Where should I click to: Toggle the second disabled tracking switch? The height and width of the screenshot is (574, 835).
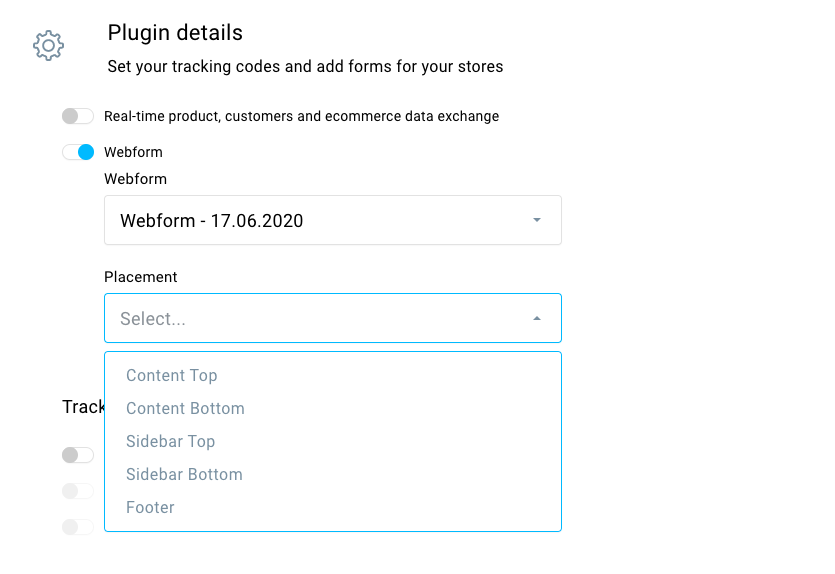78,491
